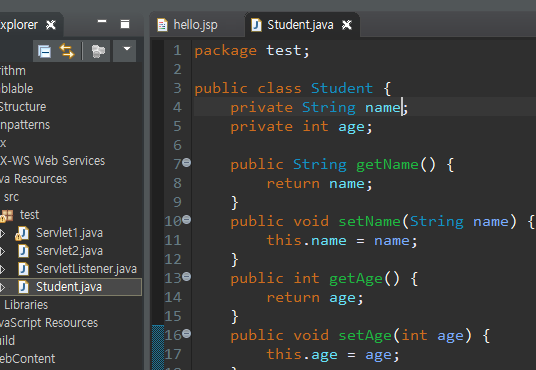Click setAge method name in code
The image size is (536, 370).
tap(365, 336)
